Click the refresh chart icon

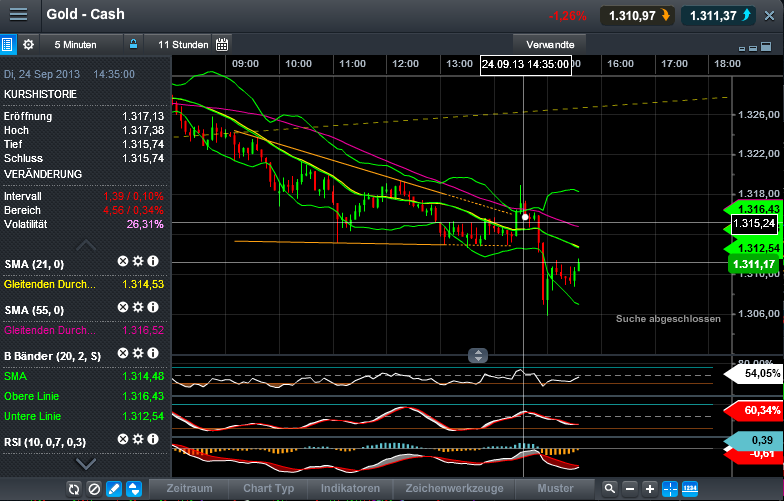(x=74, y=489)
